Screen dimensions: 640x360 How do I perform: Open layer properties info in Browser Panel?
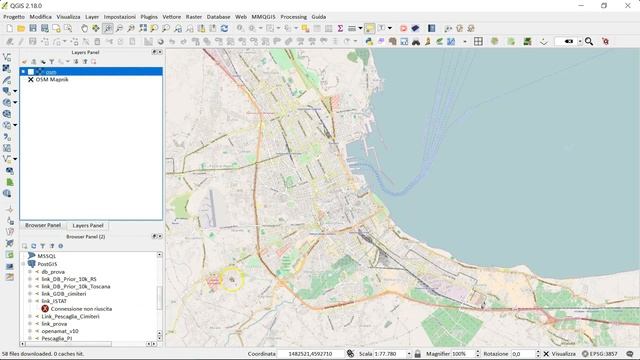(x=60, y=246)
